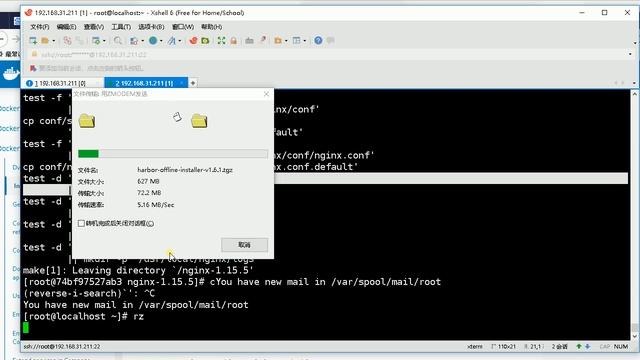Open the 工具(T) menu

[x=121, y=27]
